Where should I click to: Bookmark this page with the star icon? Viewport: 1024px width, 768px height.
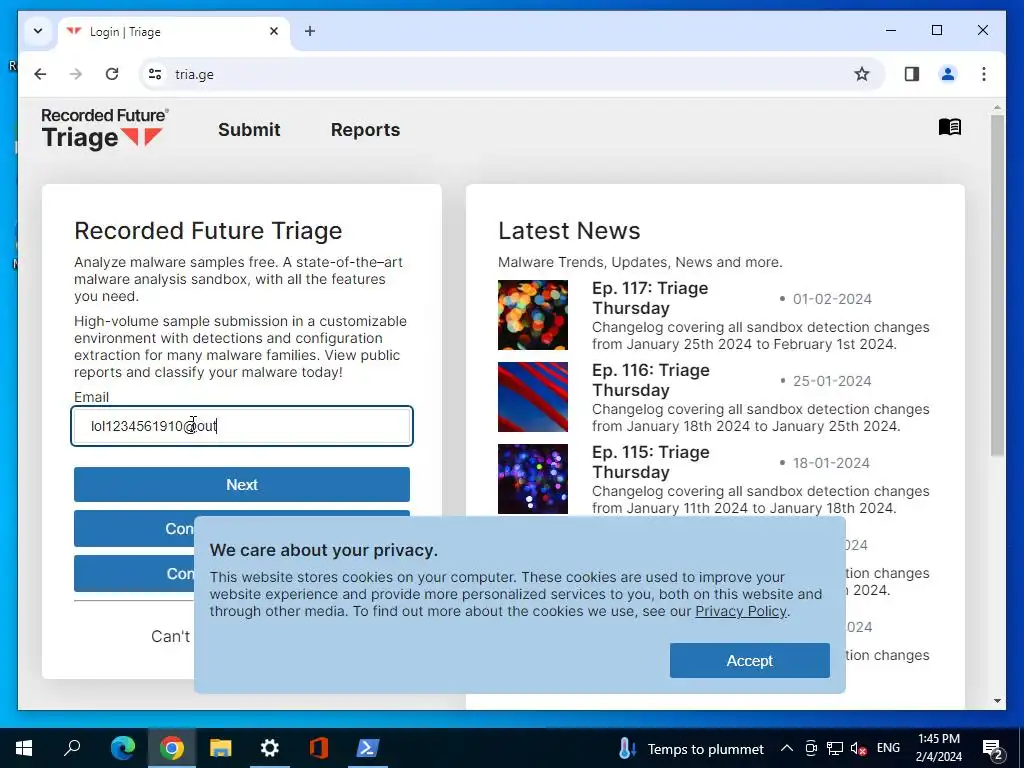tap(862, 74)
